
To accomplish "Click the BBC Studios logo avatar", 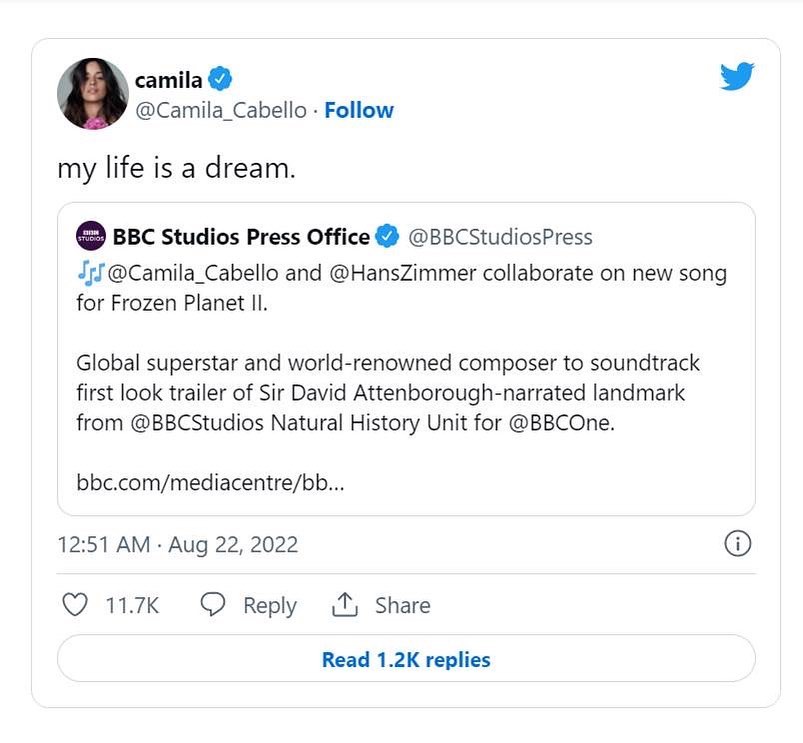I will pyautogui.click(x=90, y=237).
